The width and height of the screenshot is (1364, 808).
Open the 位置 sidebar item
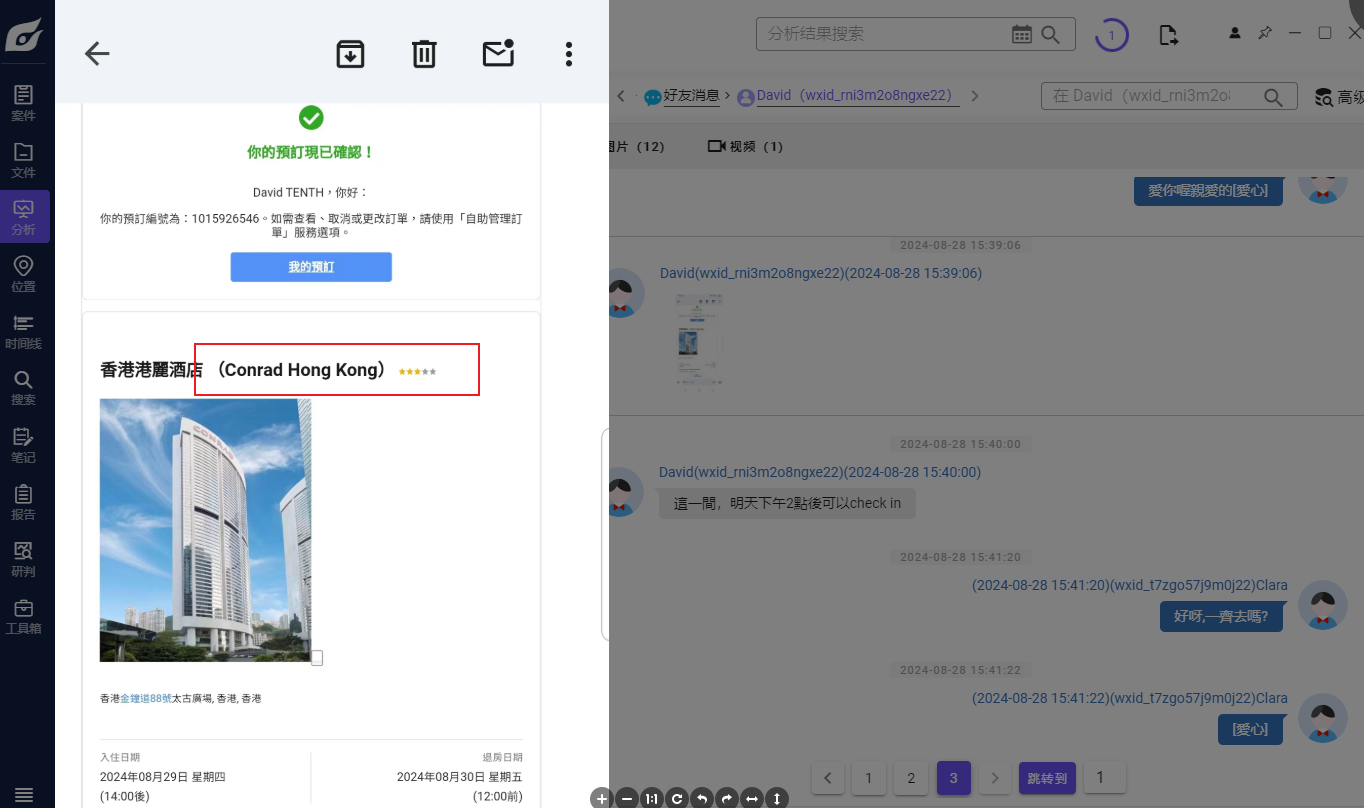(23, 274)
